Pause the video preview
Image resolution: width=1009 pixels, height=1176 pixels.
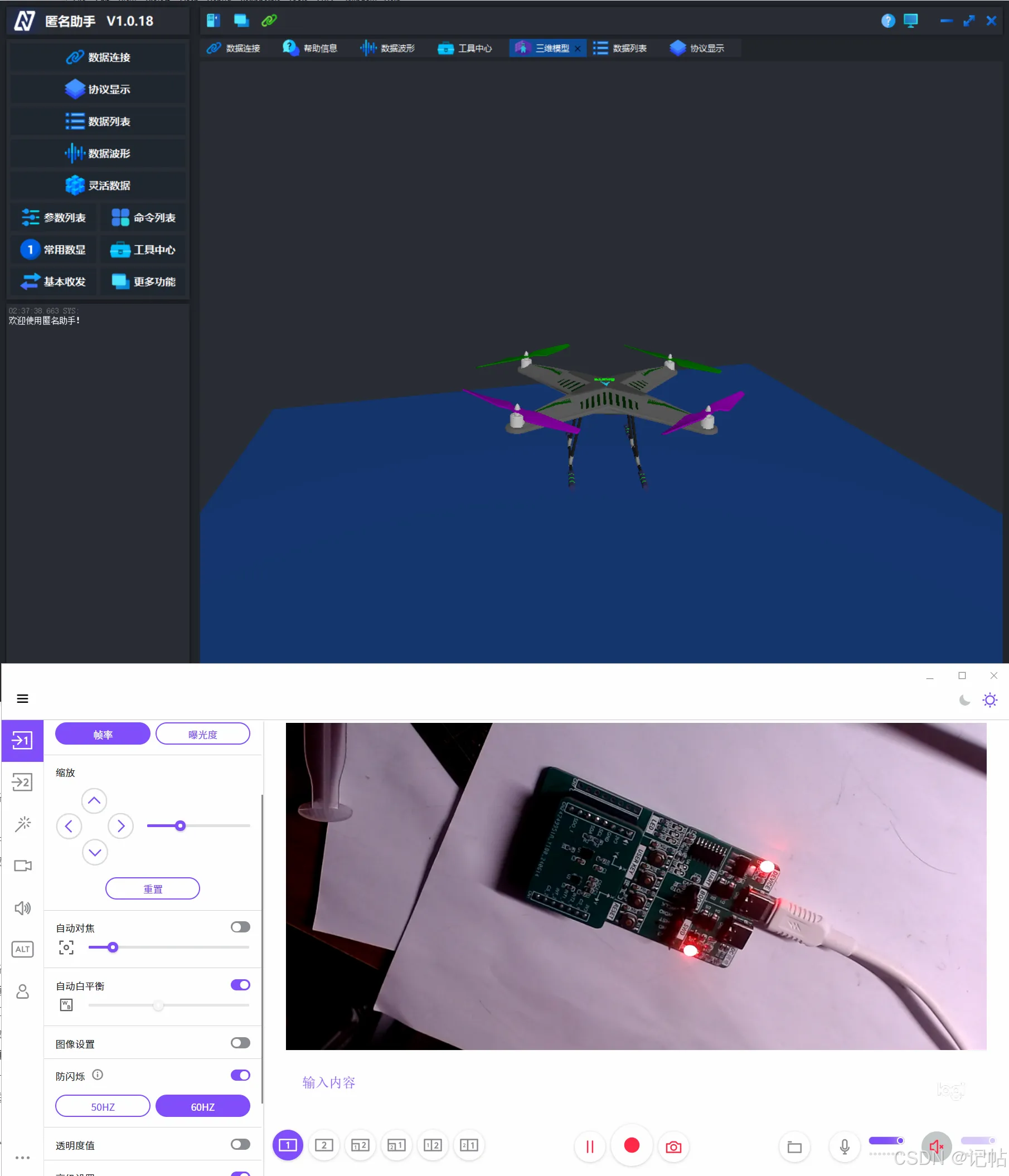tap(590, 1146)
